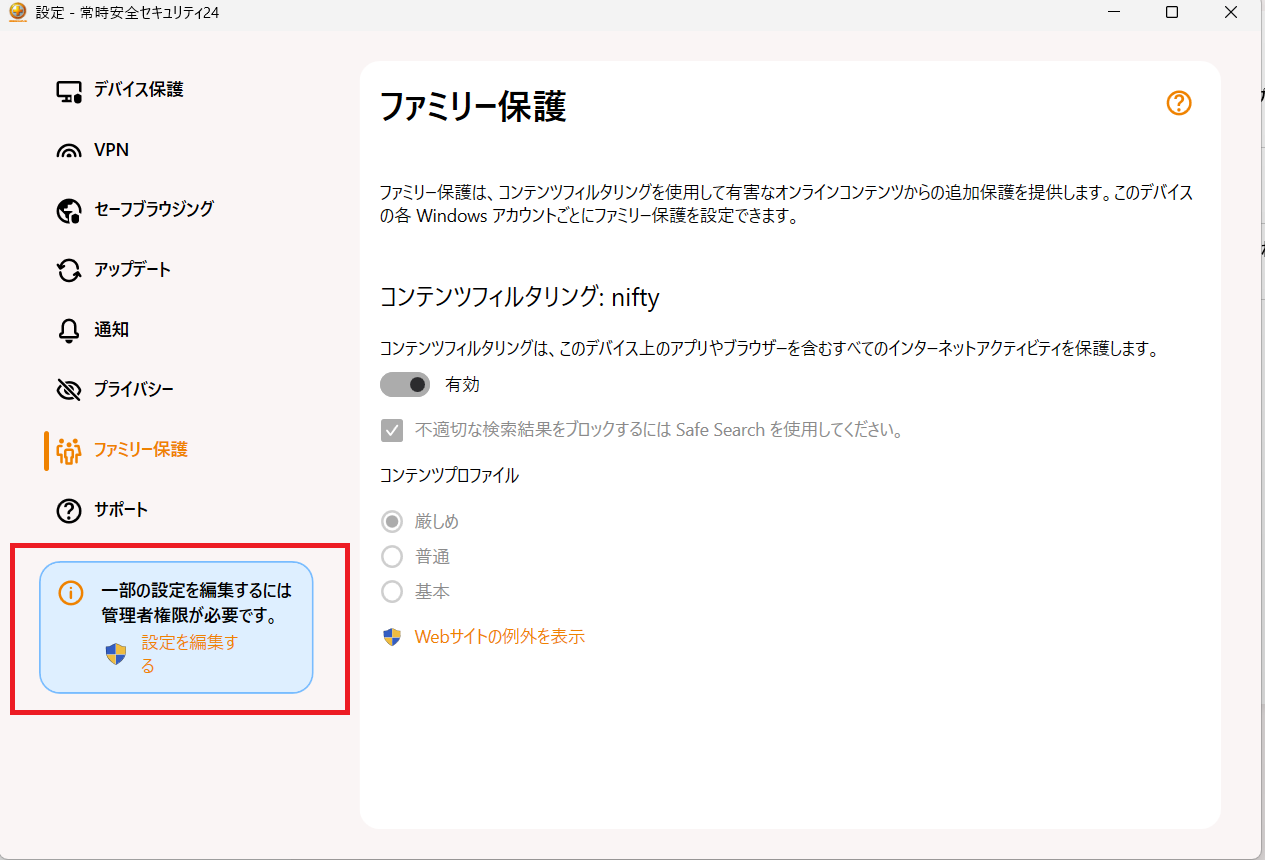Viewport: 1265px width, 860px height.
Task: Click the orange help icon top right
Action: pyautogui.click(x=1178, y=103)
